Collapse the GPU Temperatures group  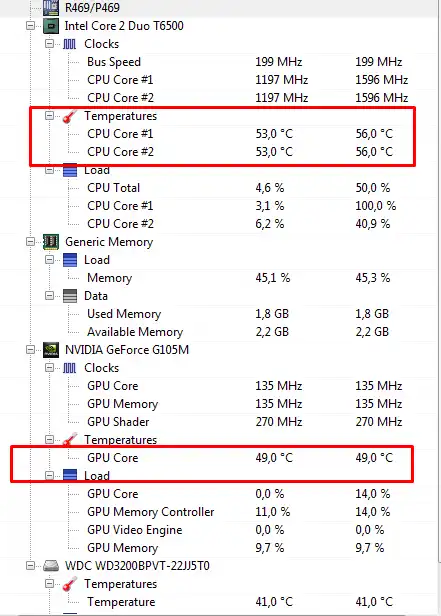(x=49, y=440)
